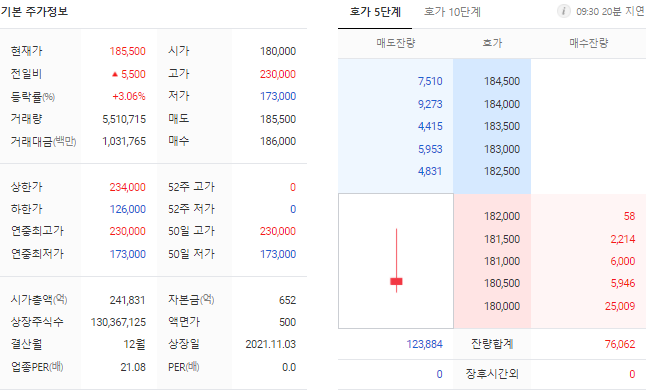The image size is (657, 392).
Task: Select the 181,500 bid price
Action: pos(502,239)
